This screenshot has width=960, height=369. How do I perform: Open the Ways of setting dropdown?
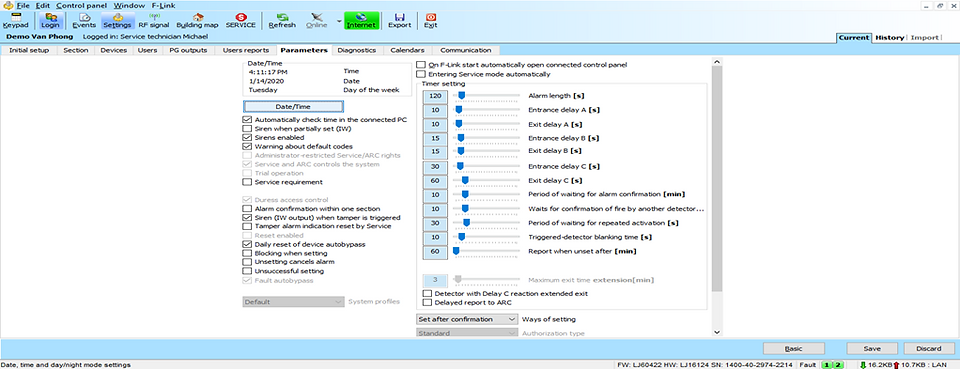coord(467,319)
